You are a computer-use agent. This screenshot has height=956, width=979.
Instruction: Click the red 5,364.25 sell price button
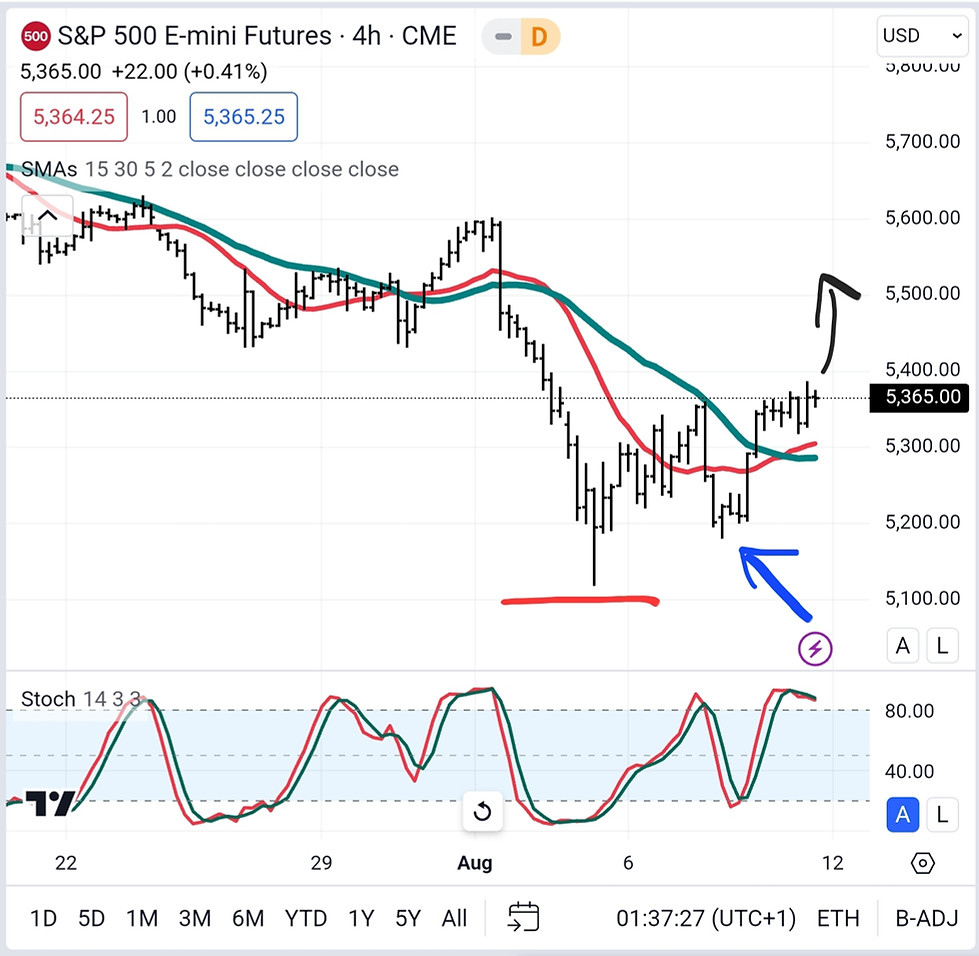tap(74, 117)
